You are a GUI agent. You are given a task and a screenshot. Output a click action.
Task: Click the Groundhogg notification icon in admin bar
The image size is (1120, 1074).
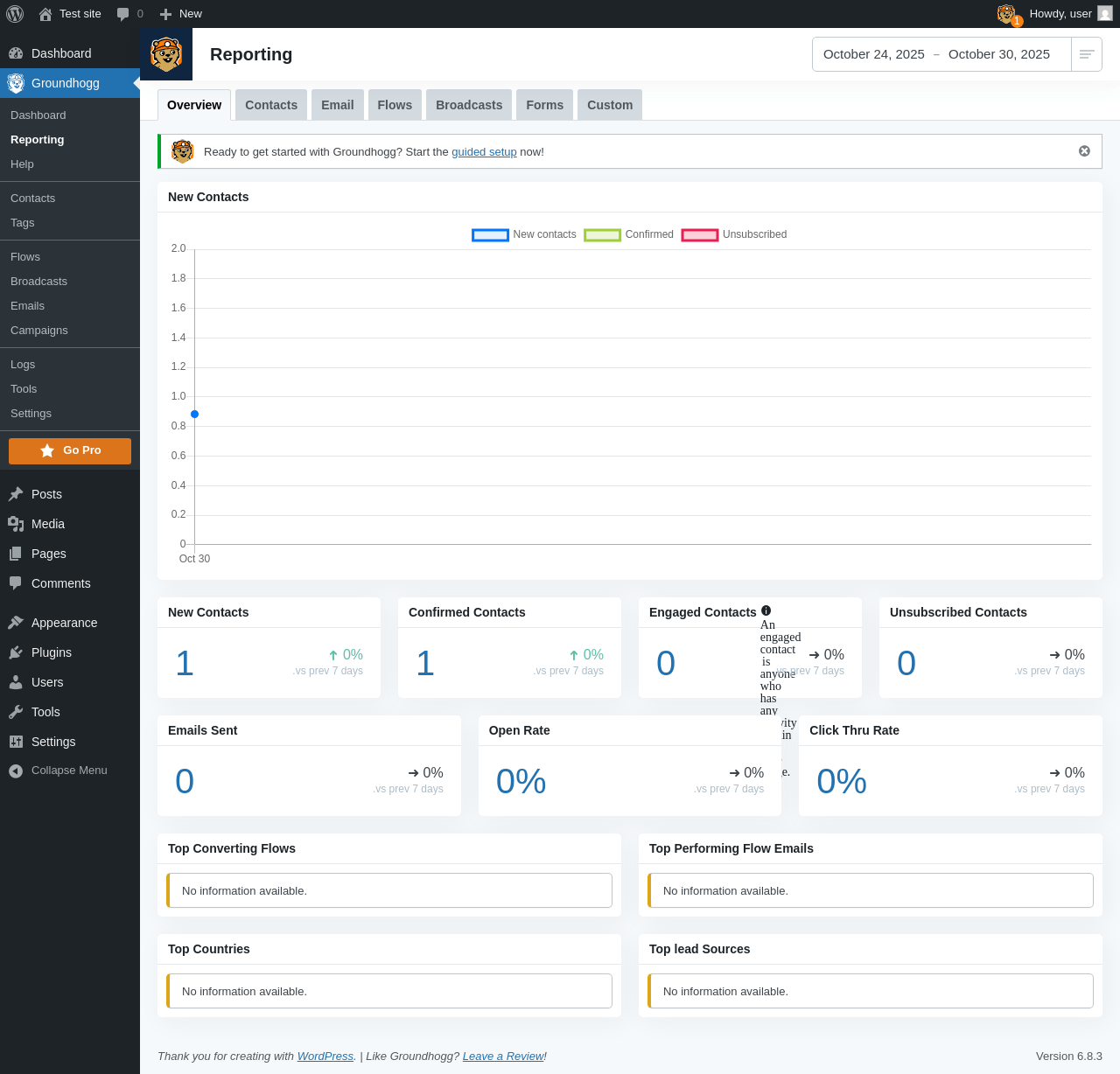tap(1007, 14)
